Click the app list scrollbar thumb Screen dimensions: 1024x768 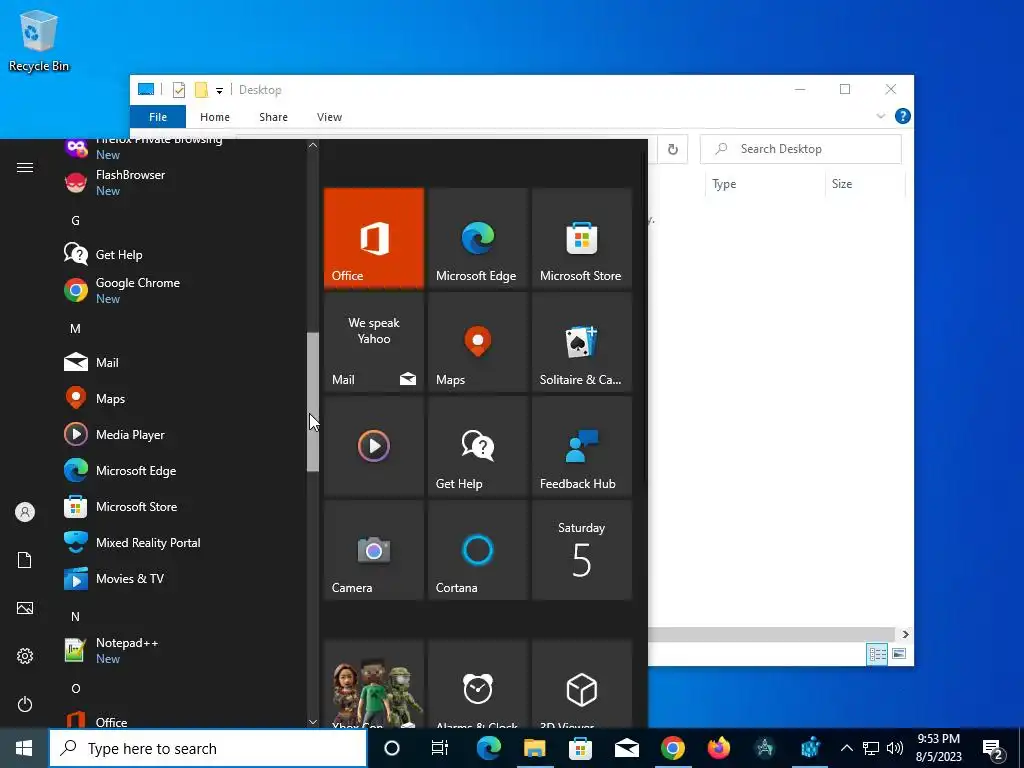(x=313, y=402)
